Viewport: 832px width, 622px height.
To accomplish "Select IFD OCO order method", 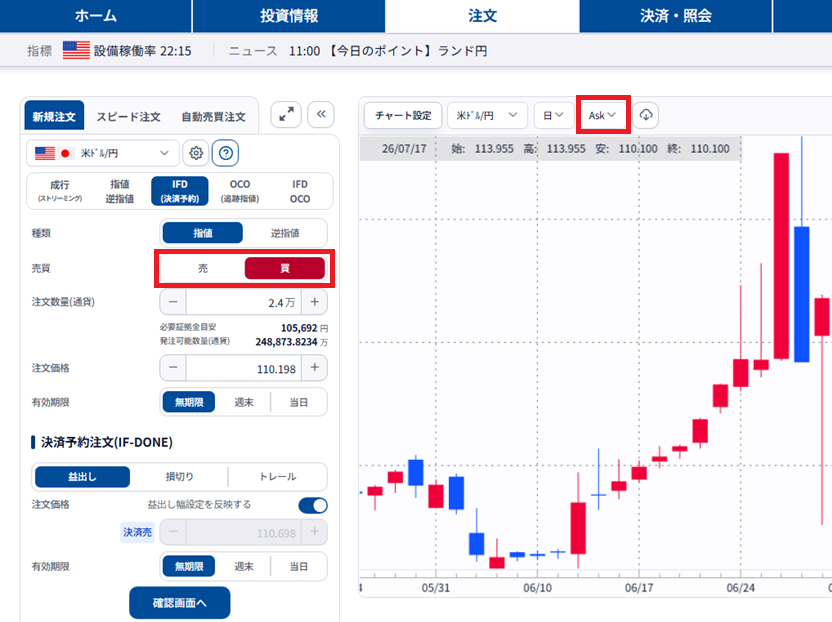I will 300,191.
